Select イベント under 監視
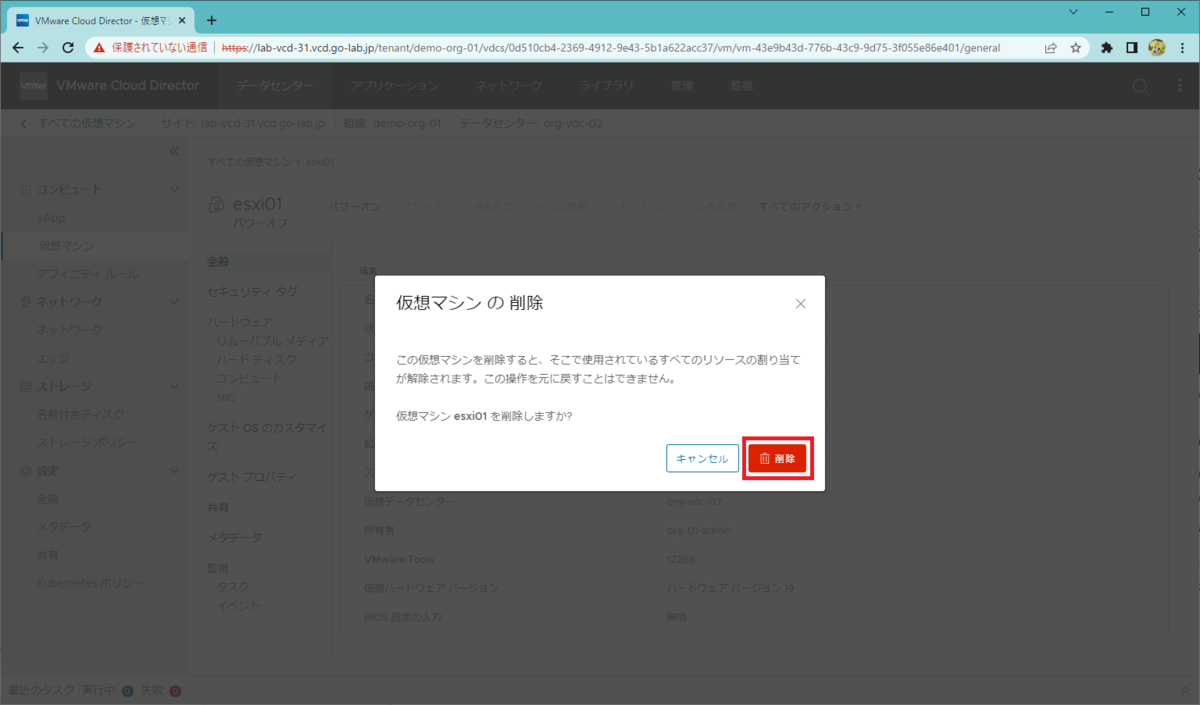Screen dimensions: 1200x705 click(x=238, y=605)
